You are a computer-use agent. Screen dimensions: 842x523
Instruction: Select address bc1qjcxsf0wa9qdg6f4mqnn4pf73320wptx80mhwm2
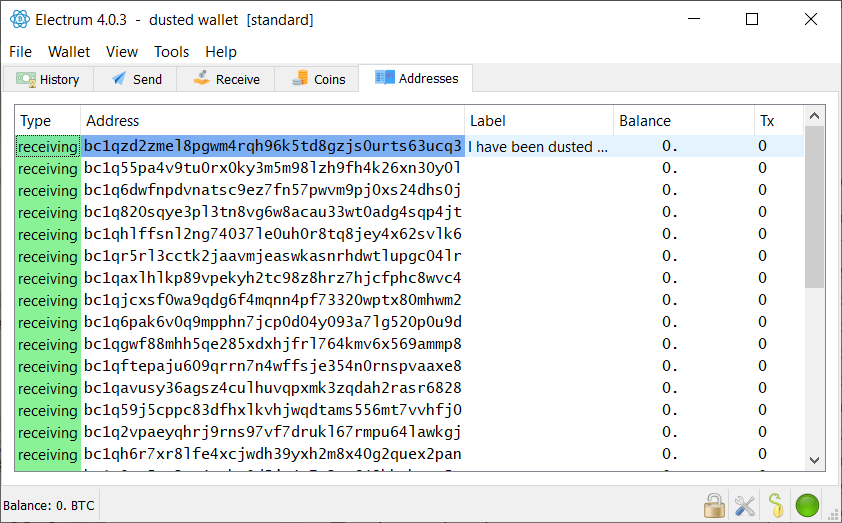pyautogui.click(x=272, y=300)
